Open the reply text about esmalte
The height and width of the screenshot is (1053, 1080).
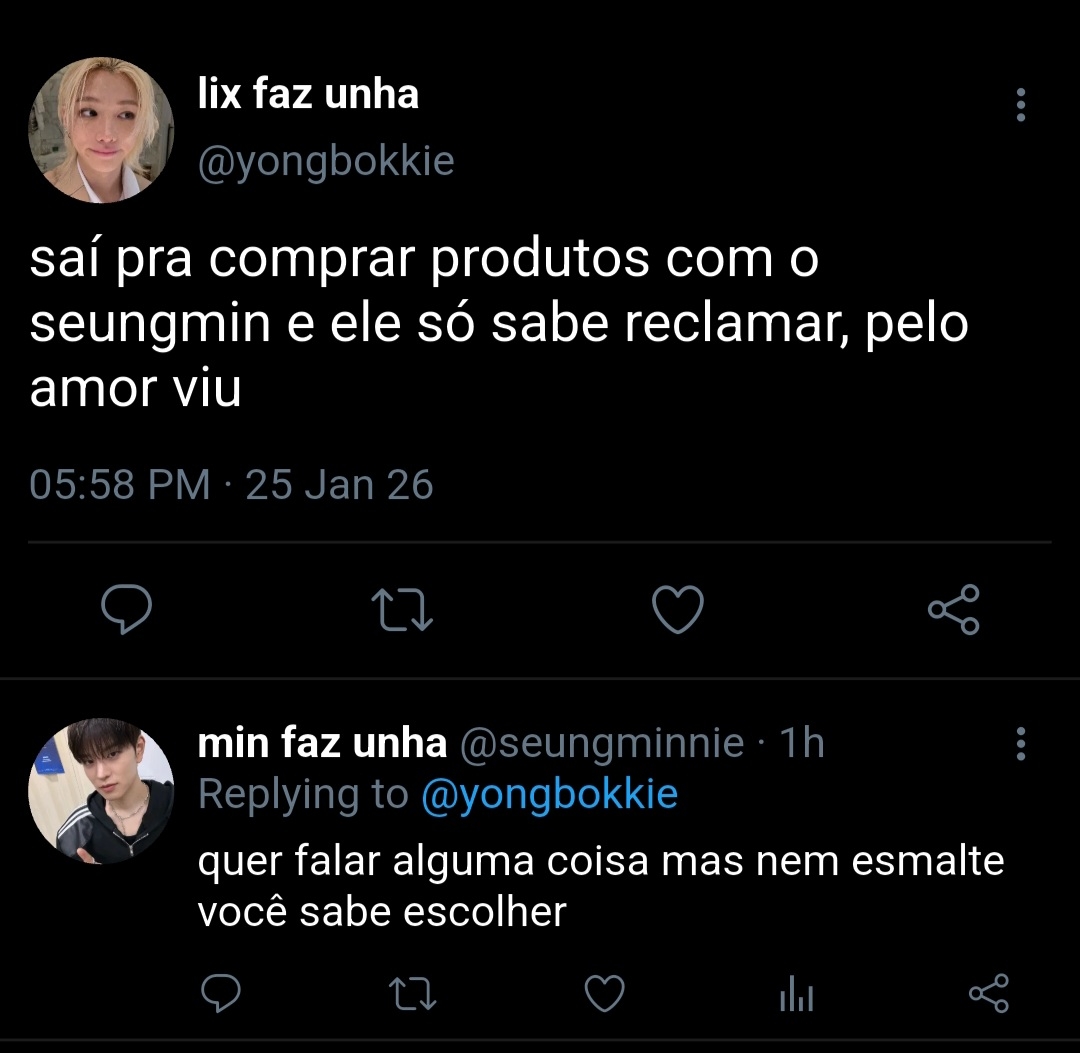click(600, 886)
